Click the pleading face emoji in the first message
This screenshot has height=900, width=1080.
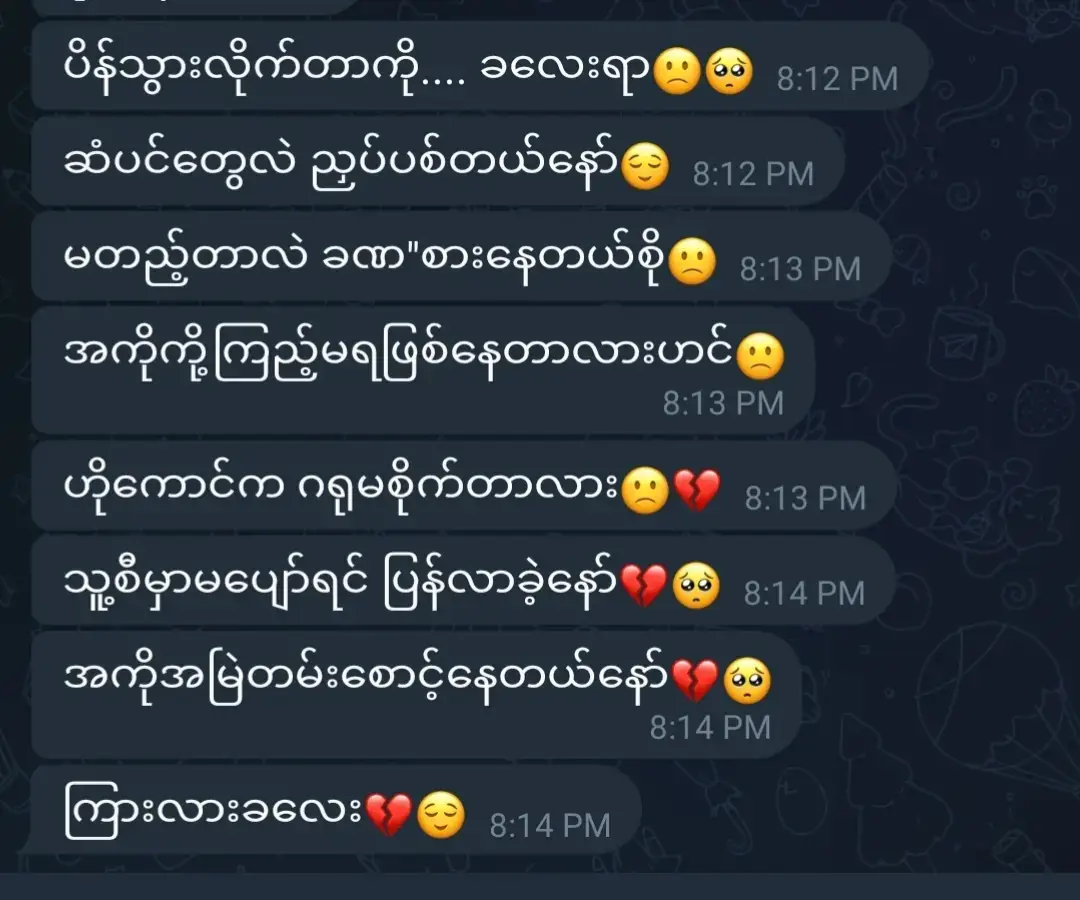coord(729,72)
